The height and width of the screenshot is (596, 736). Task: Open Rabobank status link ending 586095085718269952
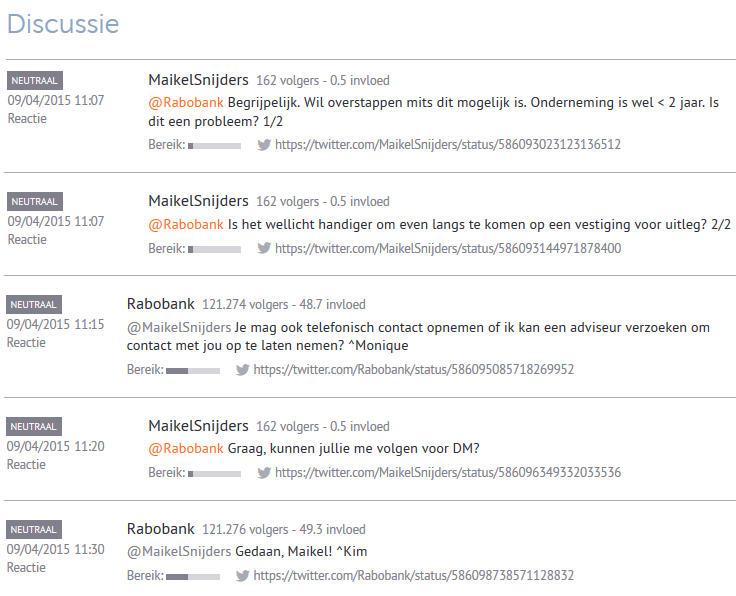click(414, 370)
